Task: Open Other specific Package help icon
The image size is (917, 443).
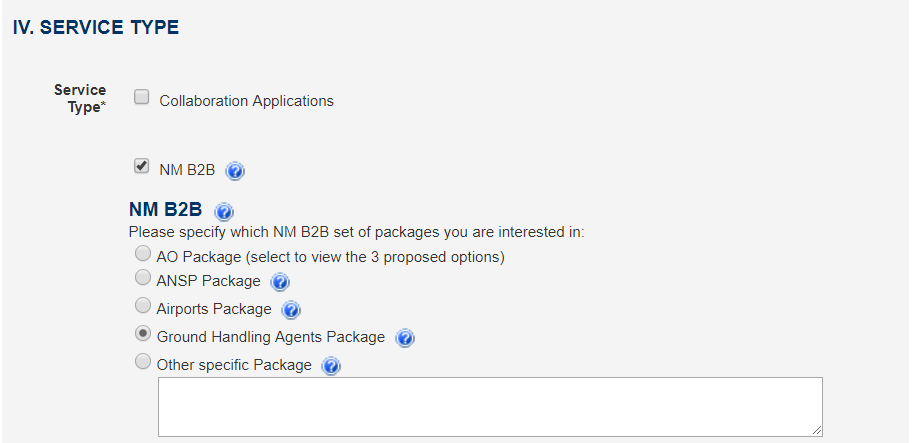Action: coord(331,366)
